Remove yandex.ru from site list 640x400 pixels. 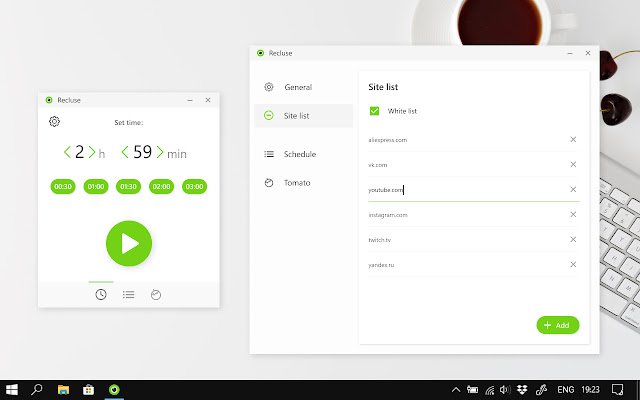point(573,264)
